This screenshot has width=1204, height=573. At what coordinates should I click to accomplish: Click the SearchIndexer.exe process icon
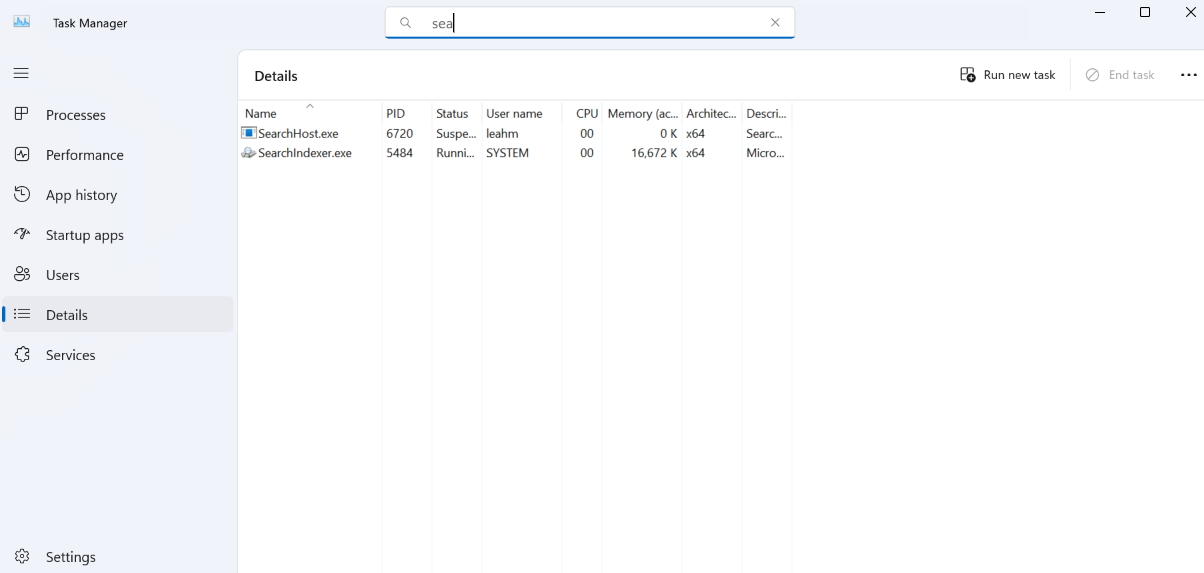(x=249, y=153)
